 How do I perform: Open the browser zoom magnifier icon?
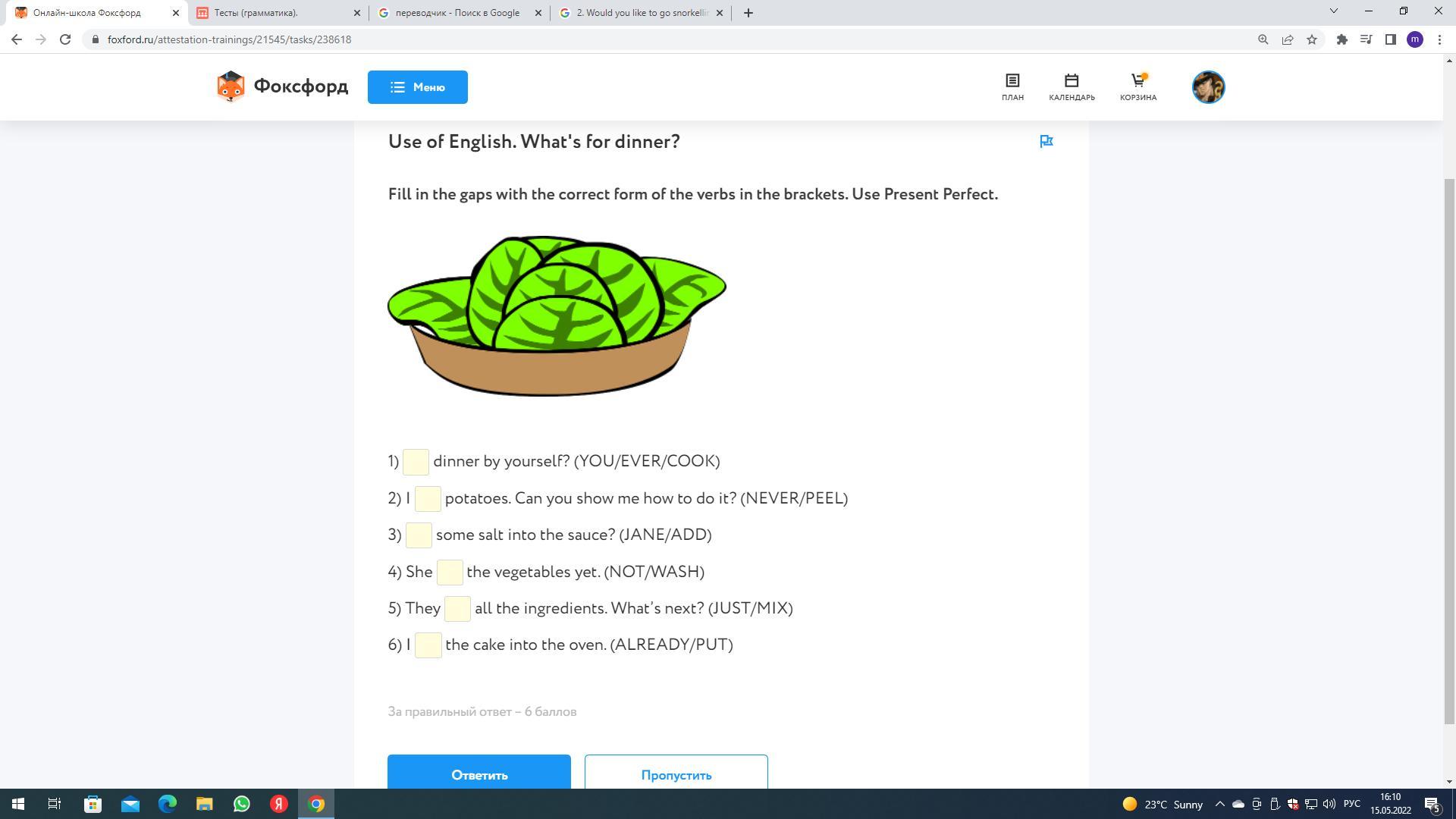click(x=1263, y=39)
